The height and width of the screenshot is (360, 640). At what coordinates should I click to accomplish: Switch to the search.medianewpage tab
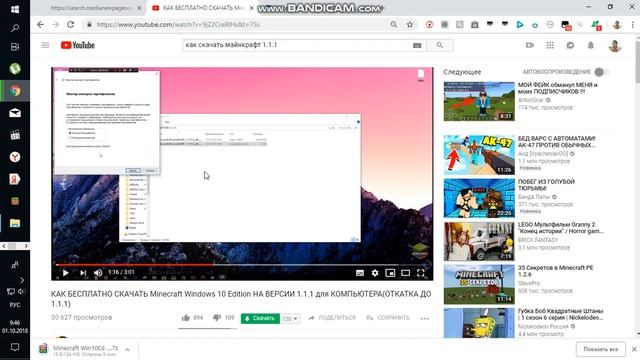pyautogui.click(x=92, y=8)
